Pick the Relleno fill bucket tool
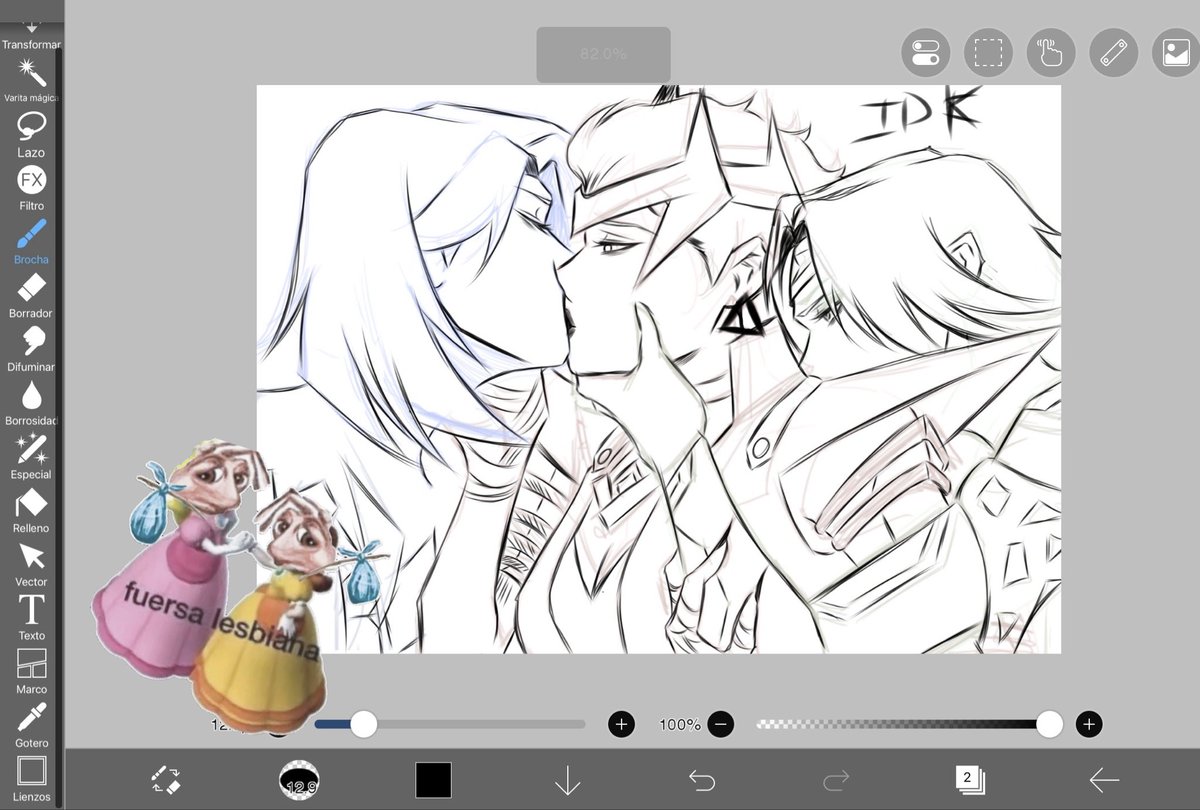The height and width of the screenshot is (810, 1200). click(x=31, y=510)
